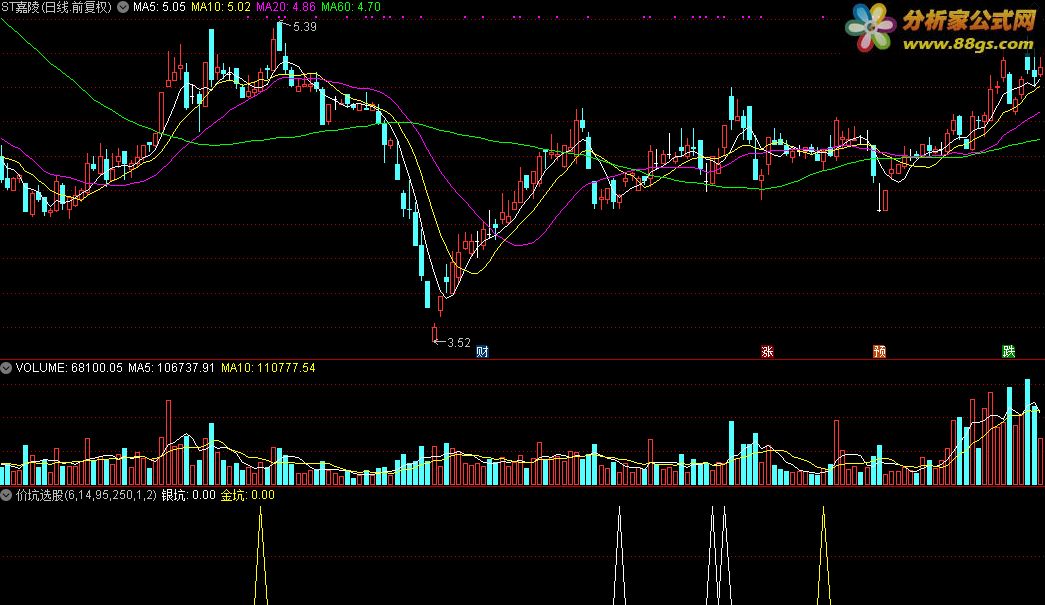This screenshot has height=605, width=1045.
Task: Click the 预 forecast marker icon
Action: click(880, 352)
